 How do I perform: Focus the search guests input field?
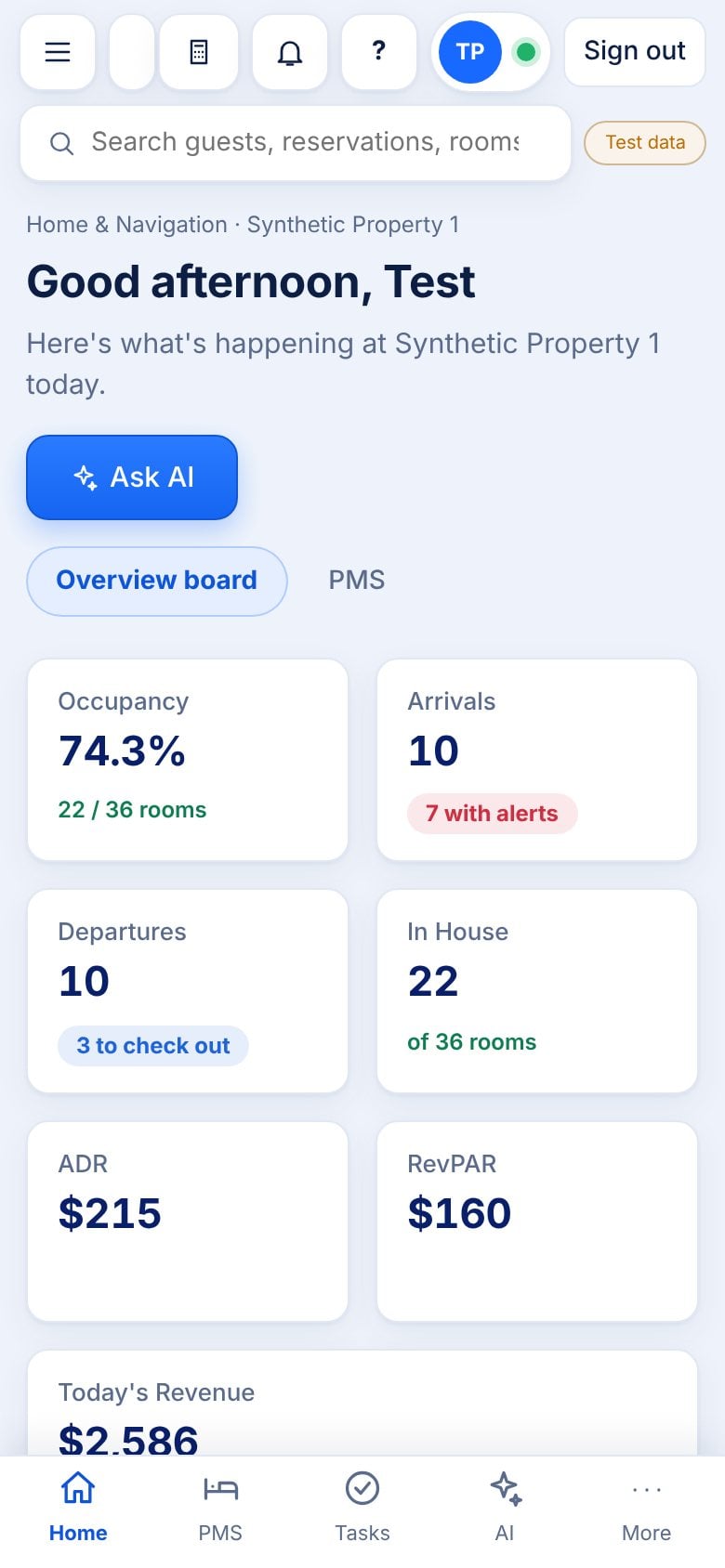296,142
